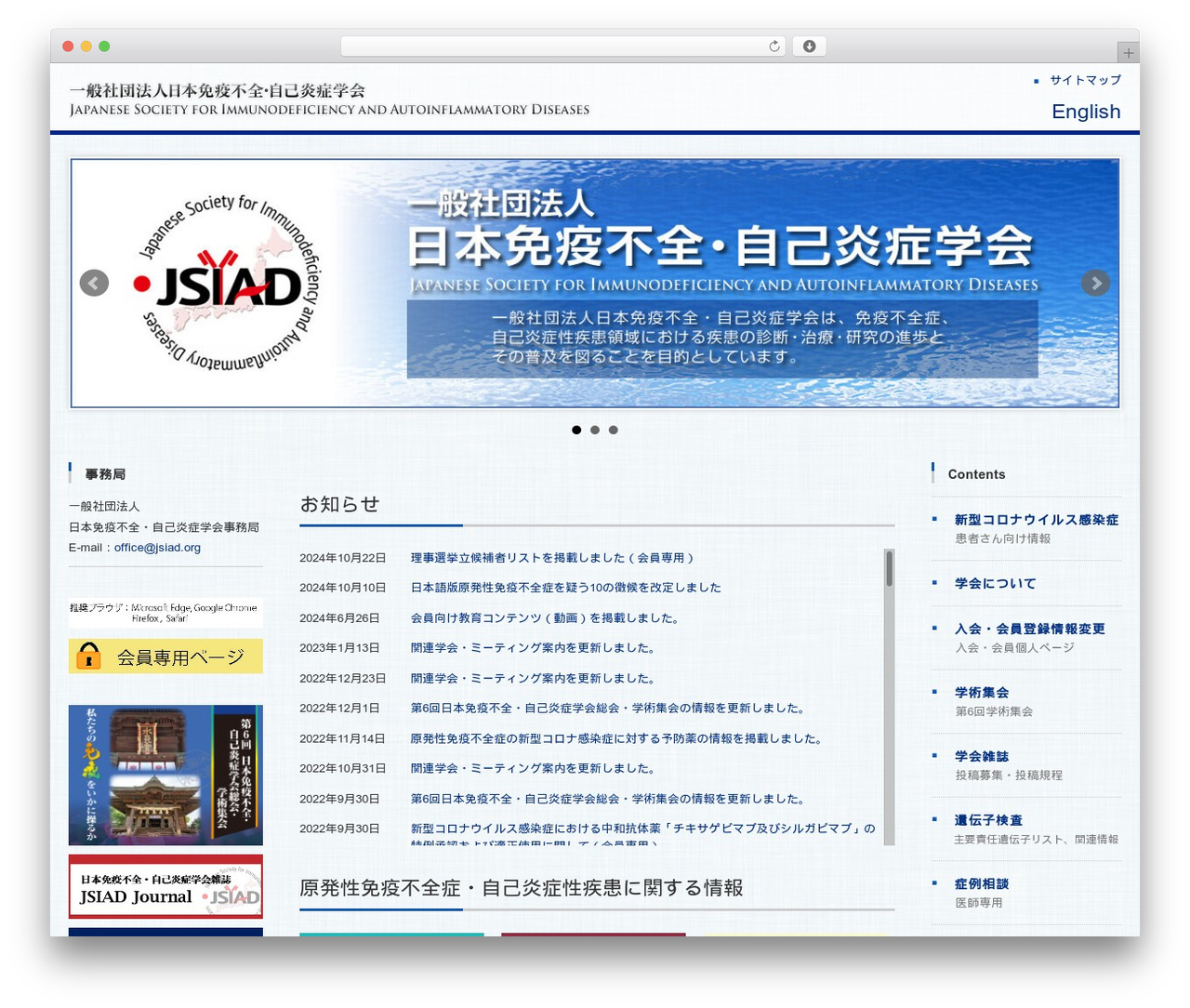The height and width of the screenshot is (1008, 1190).
Task: Open 日本語版原発性免疫不全症を疑う10の徴候 news item
Action: (x=566, y=588)
